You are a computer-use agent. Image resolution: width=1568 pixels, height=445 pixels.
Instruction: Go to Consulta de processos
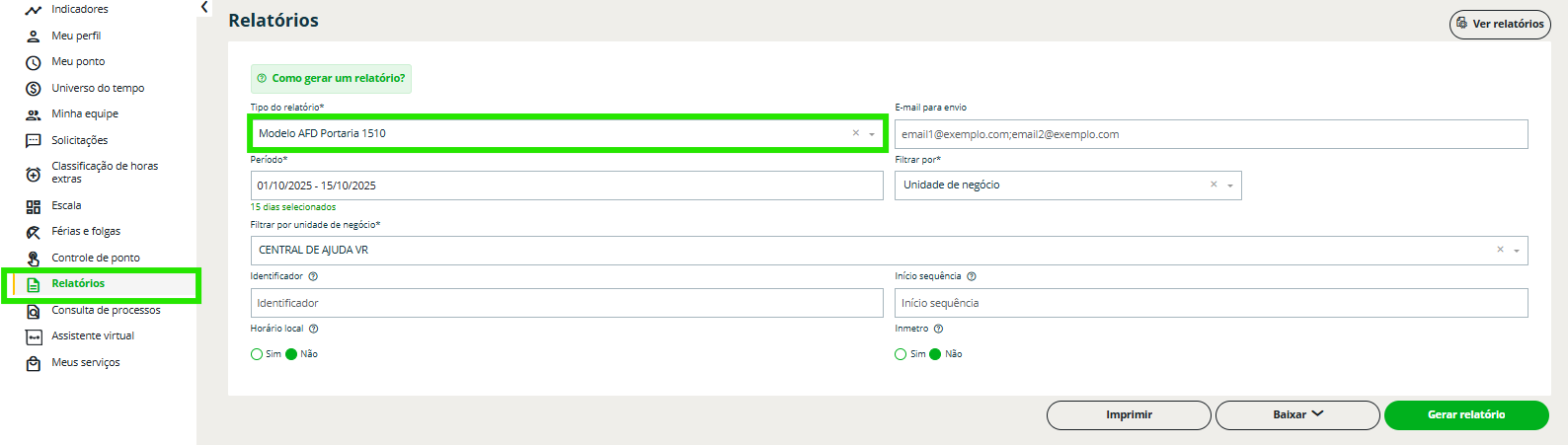(x=106, y=310)
